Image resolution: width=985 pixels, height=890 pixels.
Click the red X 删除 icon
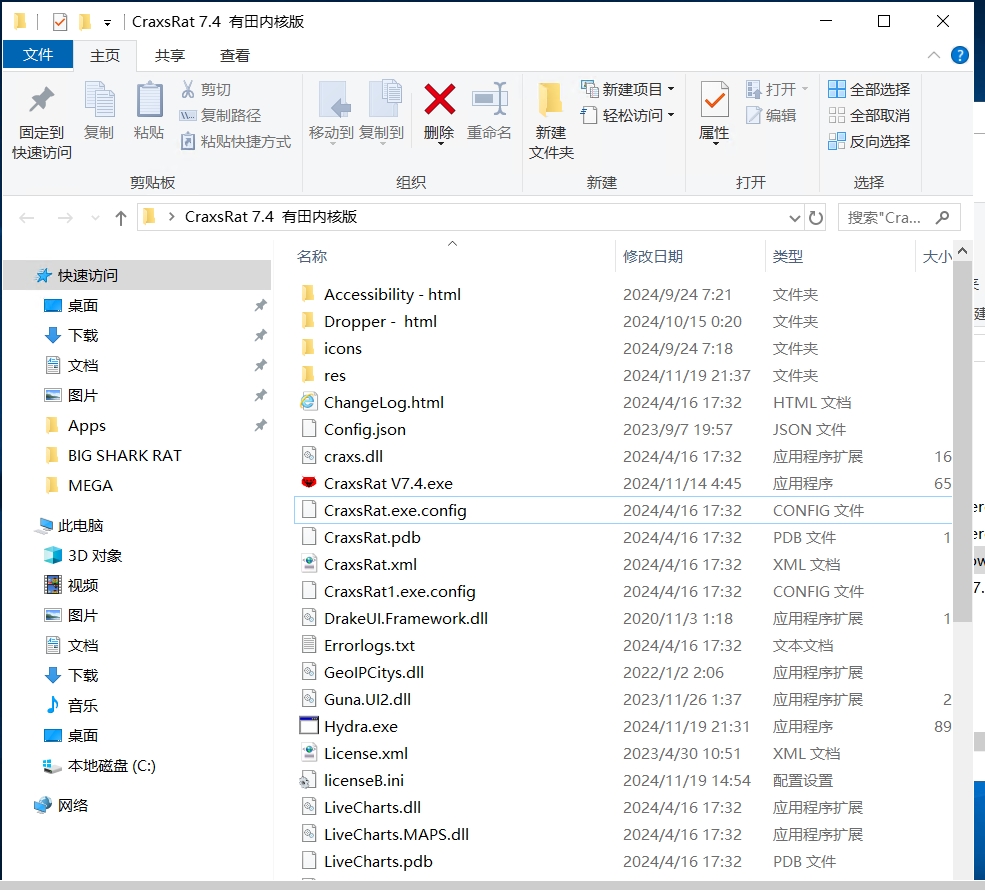(x=439, y=99)
